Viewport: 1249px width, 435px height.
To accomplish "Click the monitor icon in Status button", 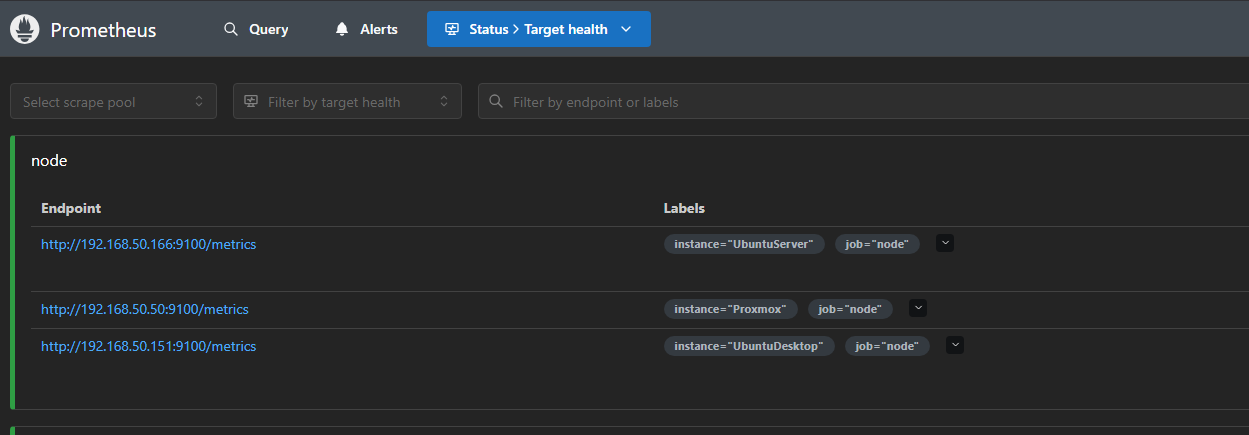I will pos(452,29).
